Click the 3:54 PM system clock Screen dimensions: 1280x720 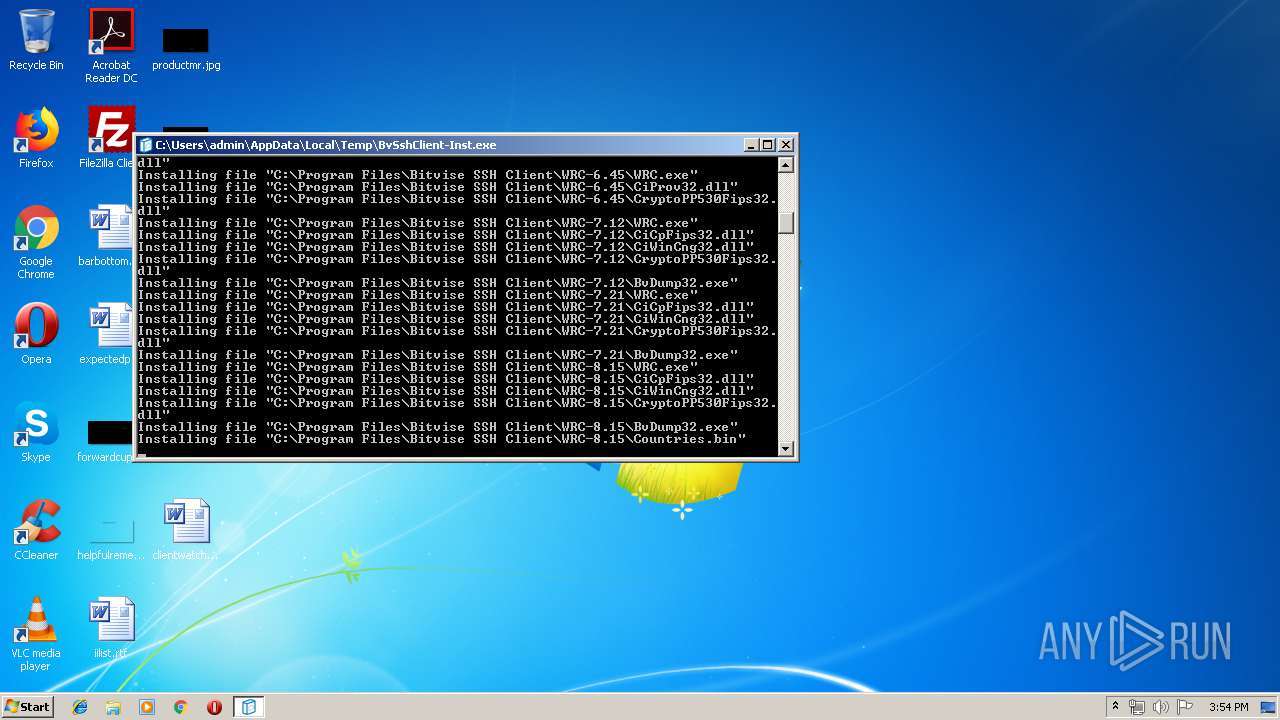point(1228,707)
